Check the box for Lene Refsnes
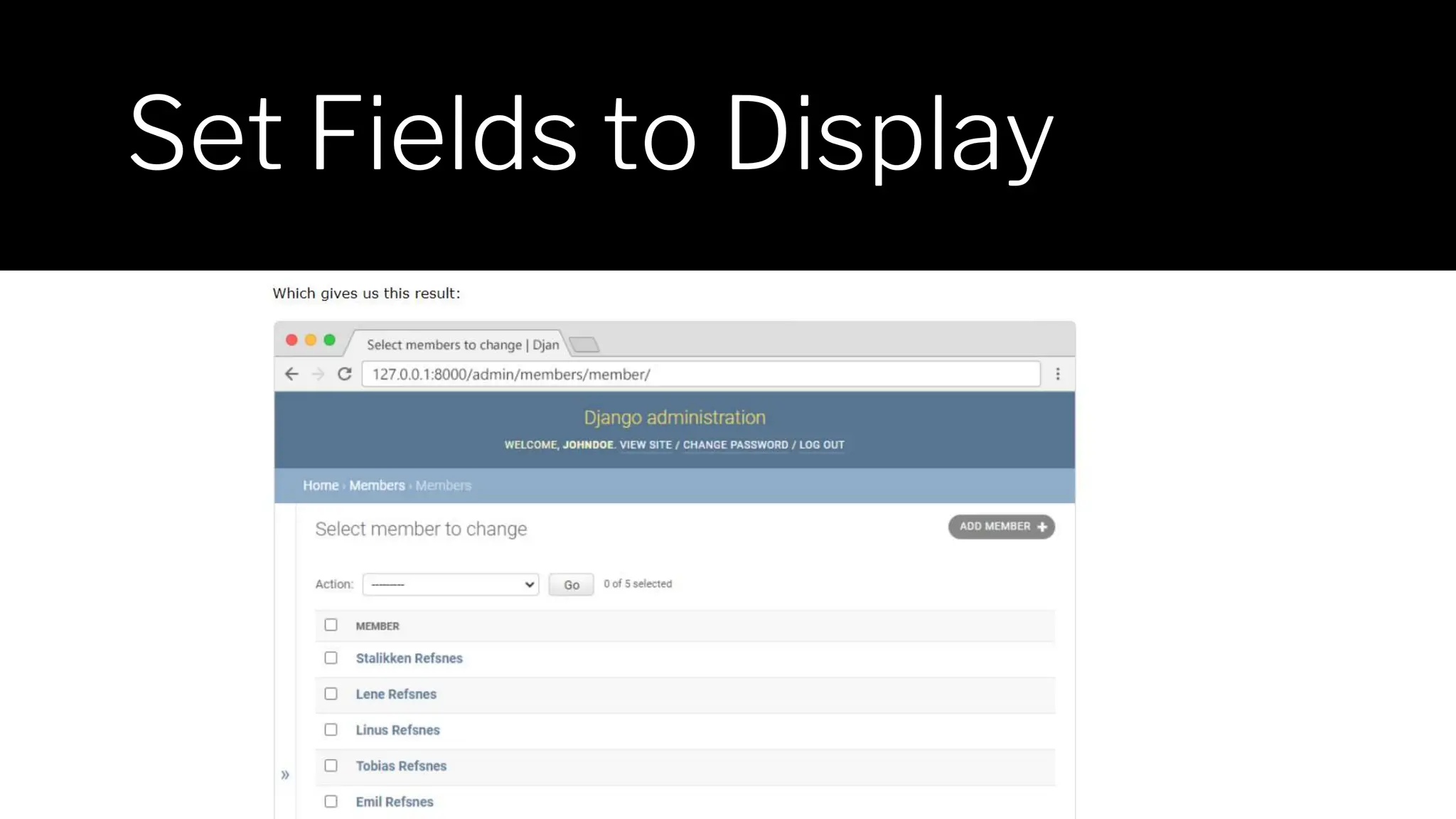This screenshot has width=1456, height=819. click(x=331, y=693)
